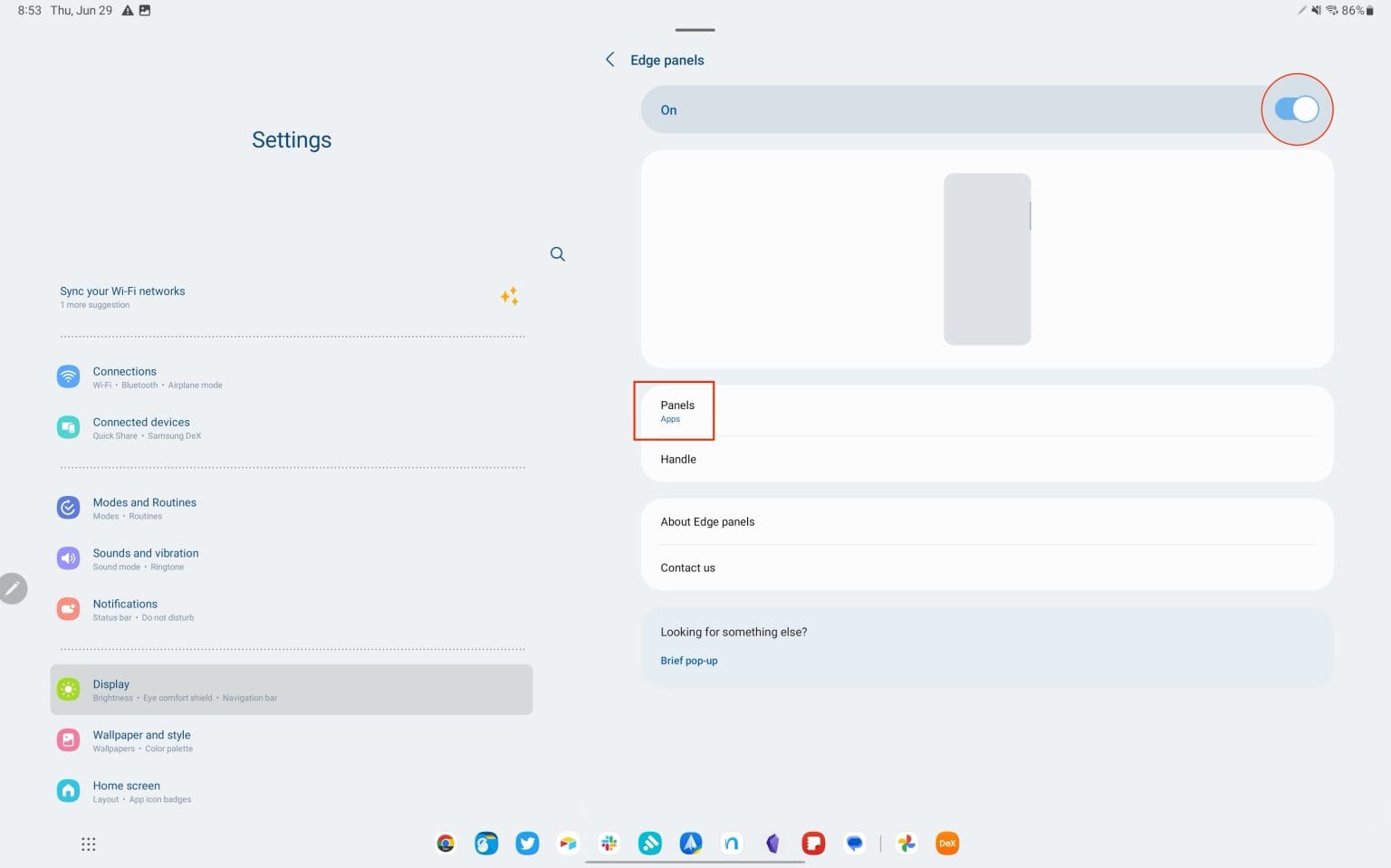Open the Connections settings icon
Image resolution: width=1391 pixels, height=868 pixels.
click(68, 376)
